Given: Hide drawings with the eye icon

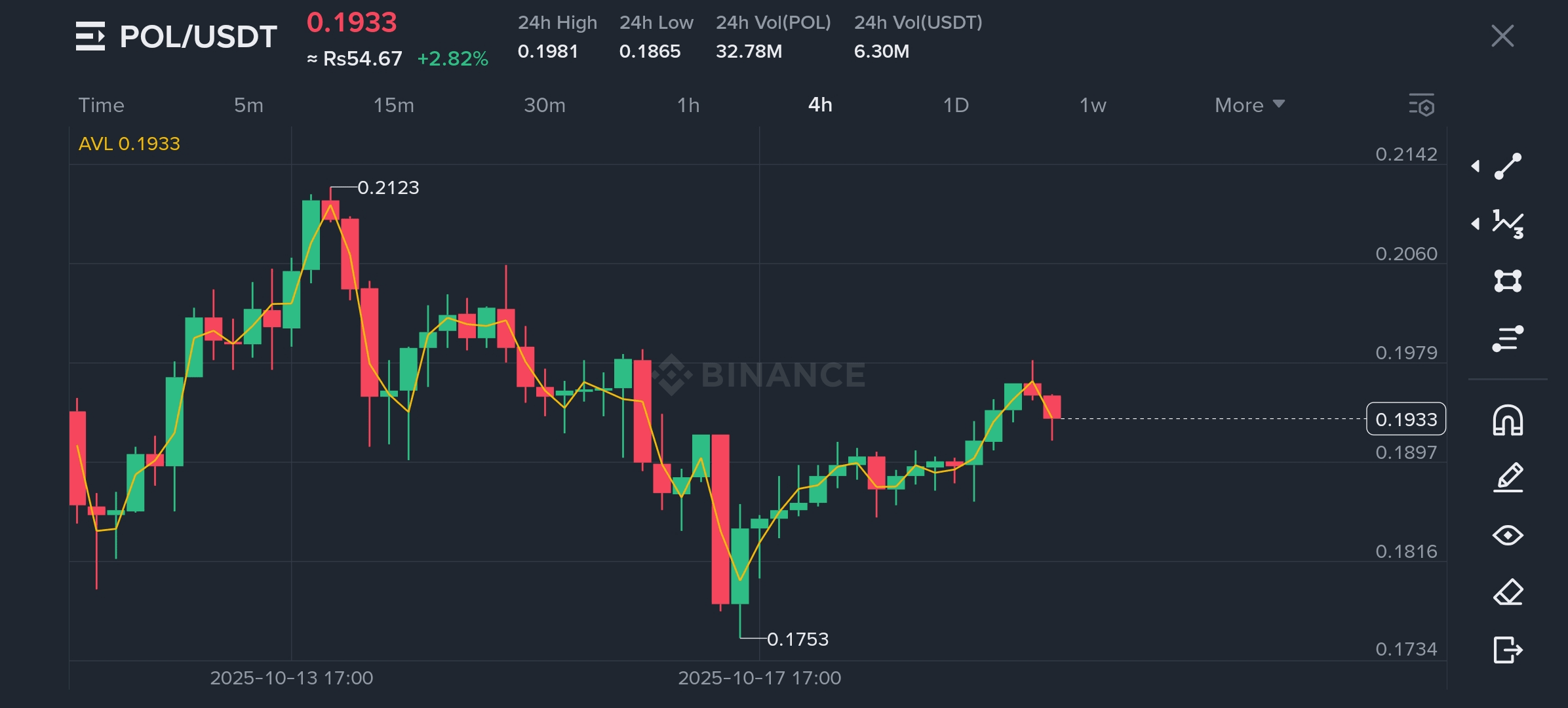Looking at the screenshot, I should [1508, 535].
